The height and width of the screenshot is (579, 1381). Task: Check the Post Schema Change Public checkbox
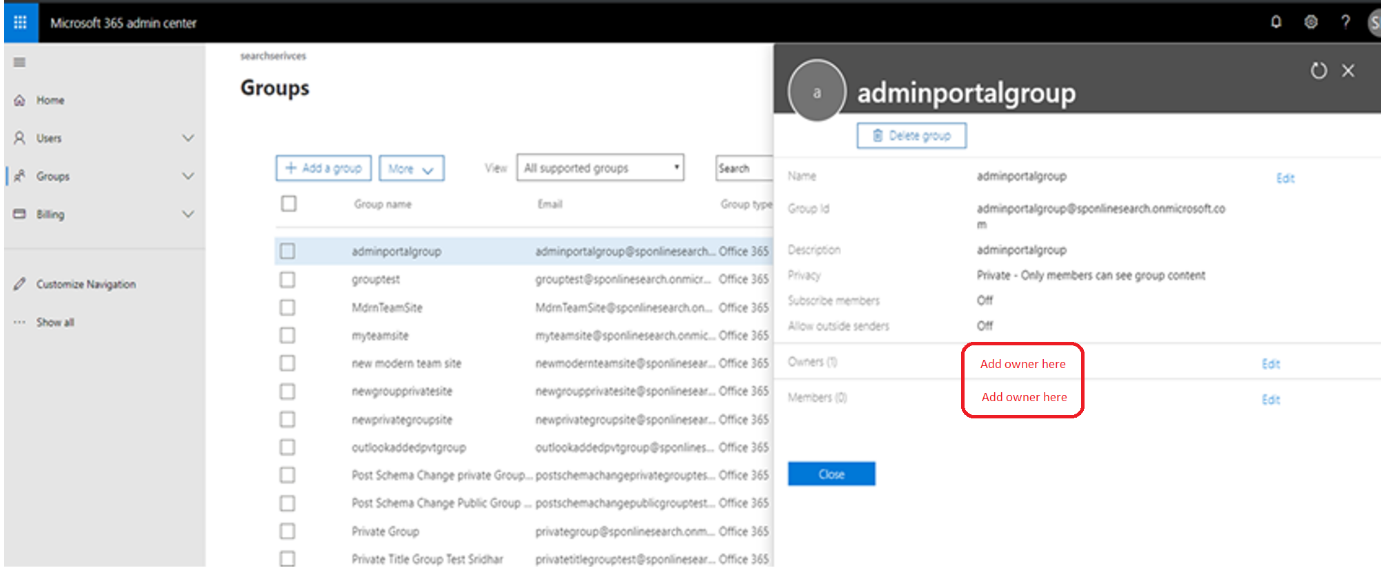(x=287, y=503)
